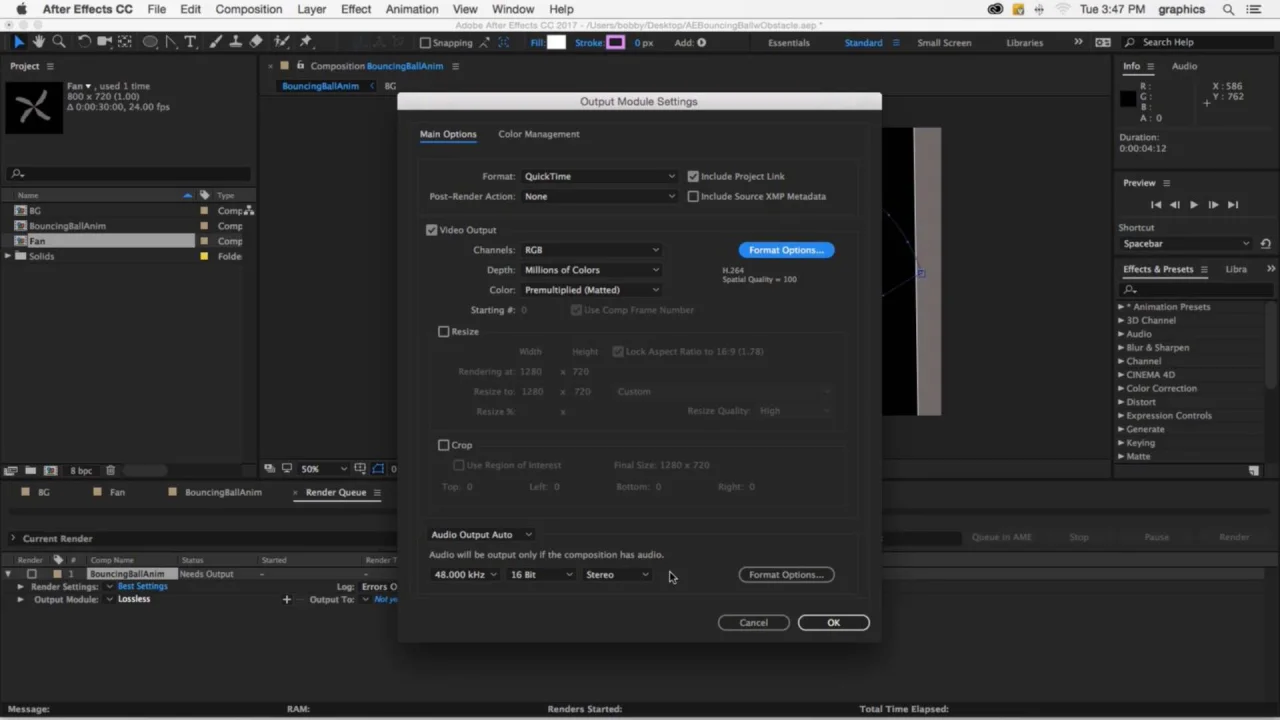Expand Animation Presets in Effects & Presets
The height and width of the screenshot is (720, 1280).
1121,307
